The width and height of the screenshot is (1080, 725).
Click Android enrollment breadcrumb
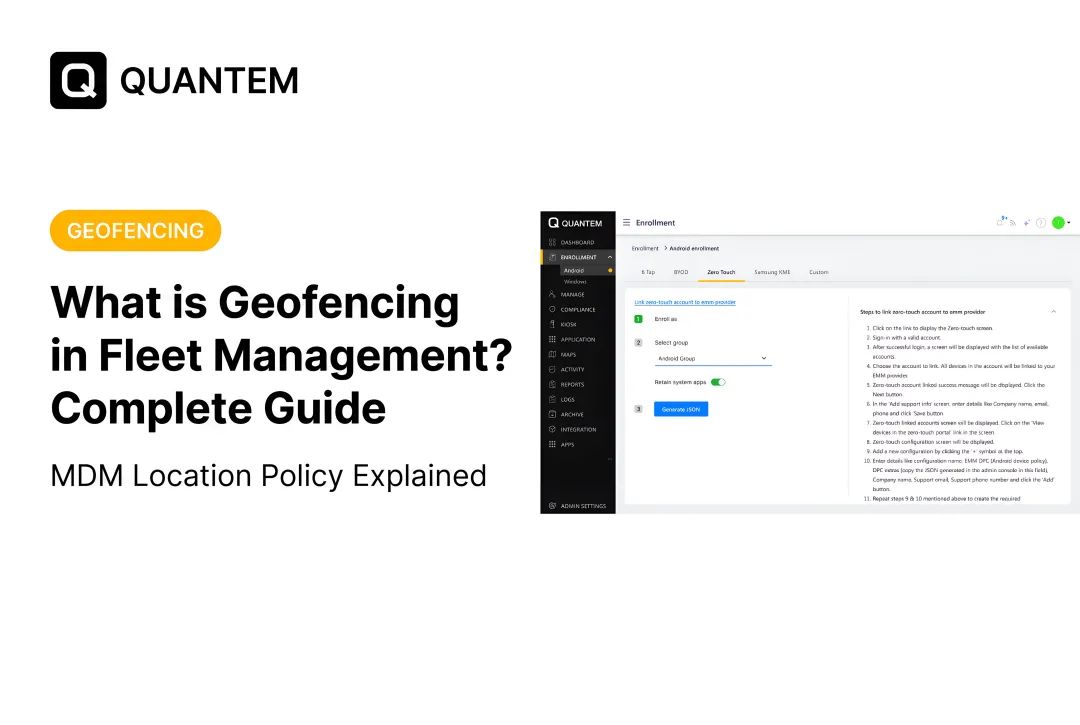pos(694,249)
